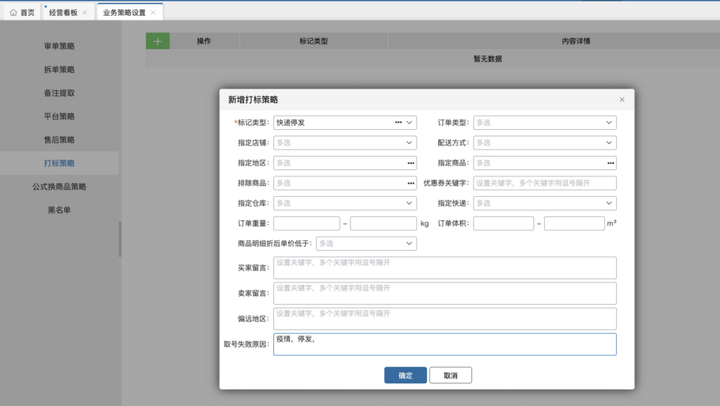Select 审单策略 in the sidebar
Image resolution: width=720 pixels, height=406 pixels.
pyautogui.click(x=59, y=46)
